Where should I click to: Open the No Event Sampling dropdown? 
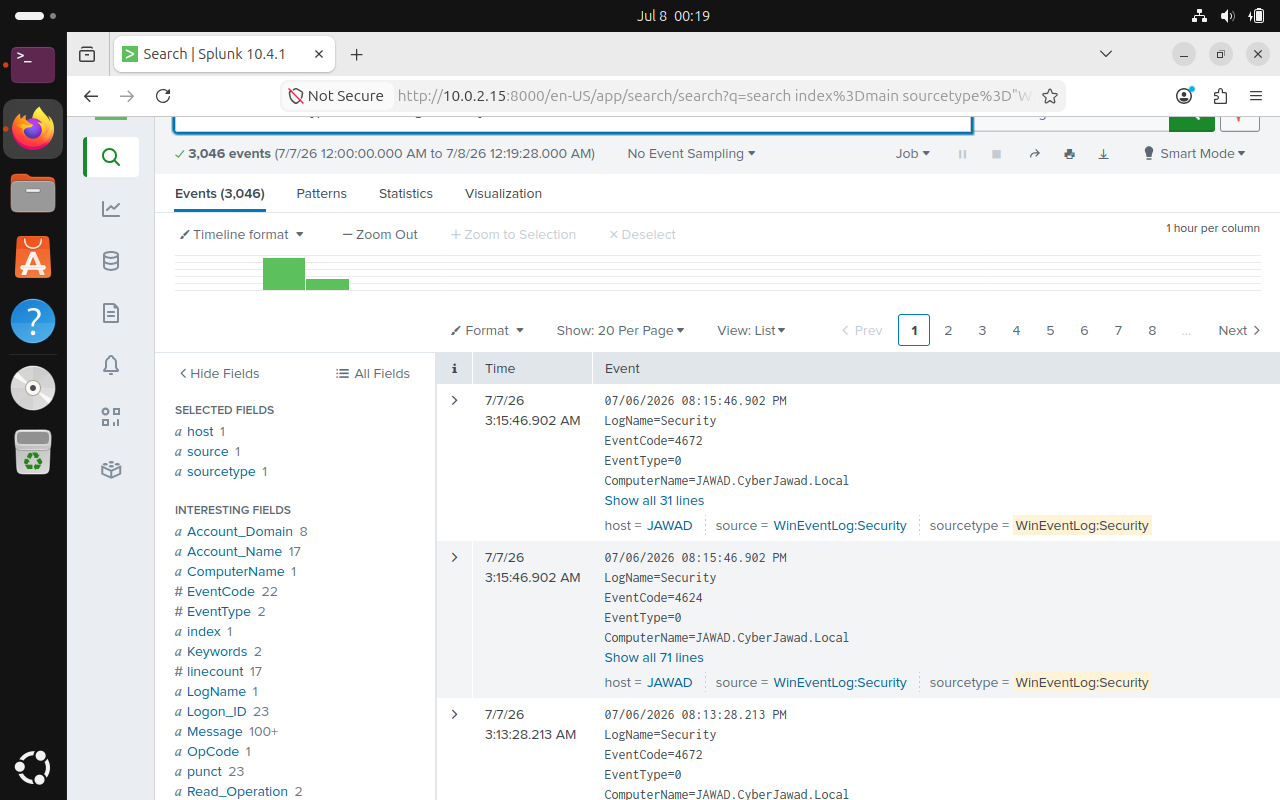click(691, 154)
